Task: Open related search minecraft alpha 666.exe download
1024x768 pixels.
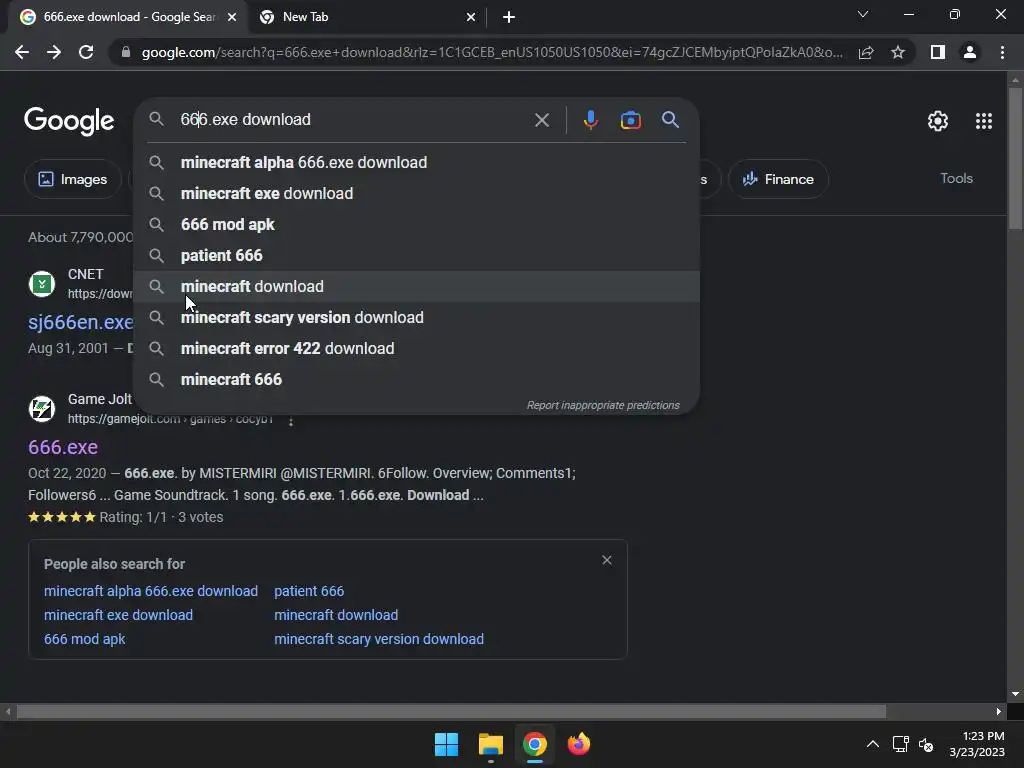Action: tap(151, 591)
